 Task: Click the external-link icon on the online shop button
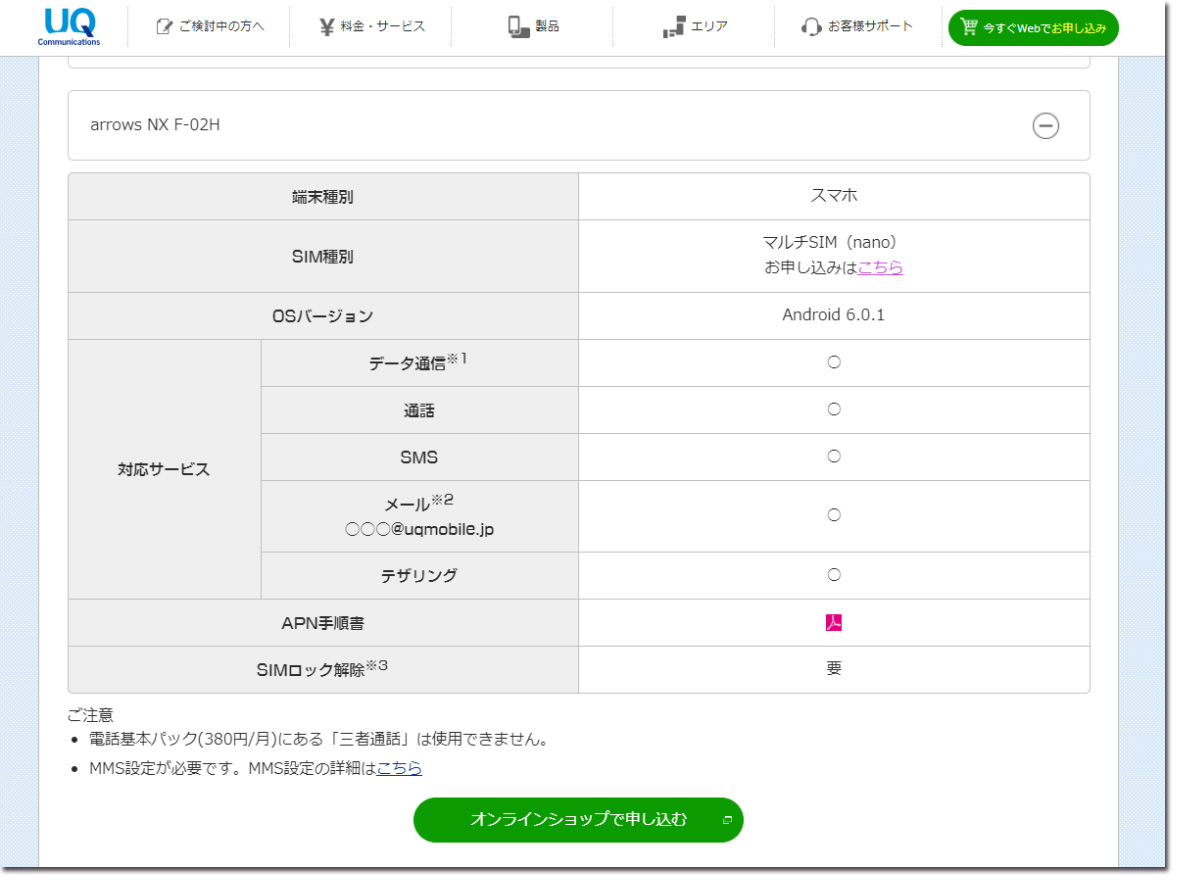click(x=727, y=820)
